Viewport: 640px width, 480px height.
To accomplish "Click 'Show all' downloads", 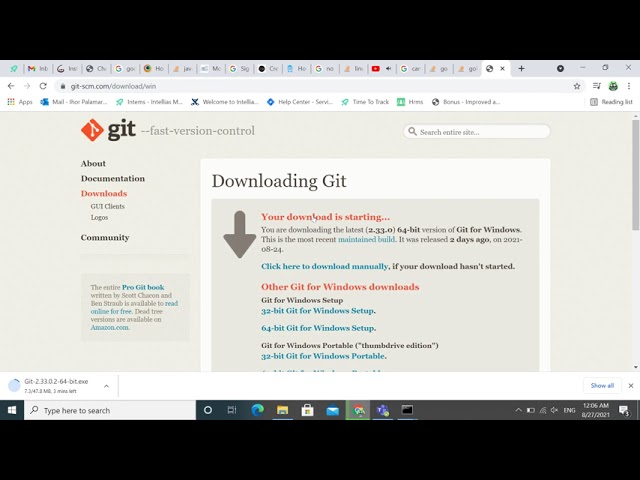I will tap(602, 386).
